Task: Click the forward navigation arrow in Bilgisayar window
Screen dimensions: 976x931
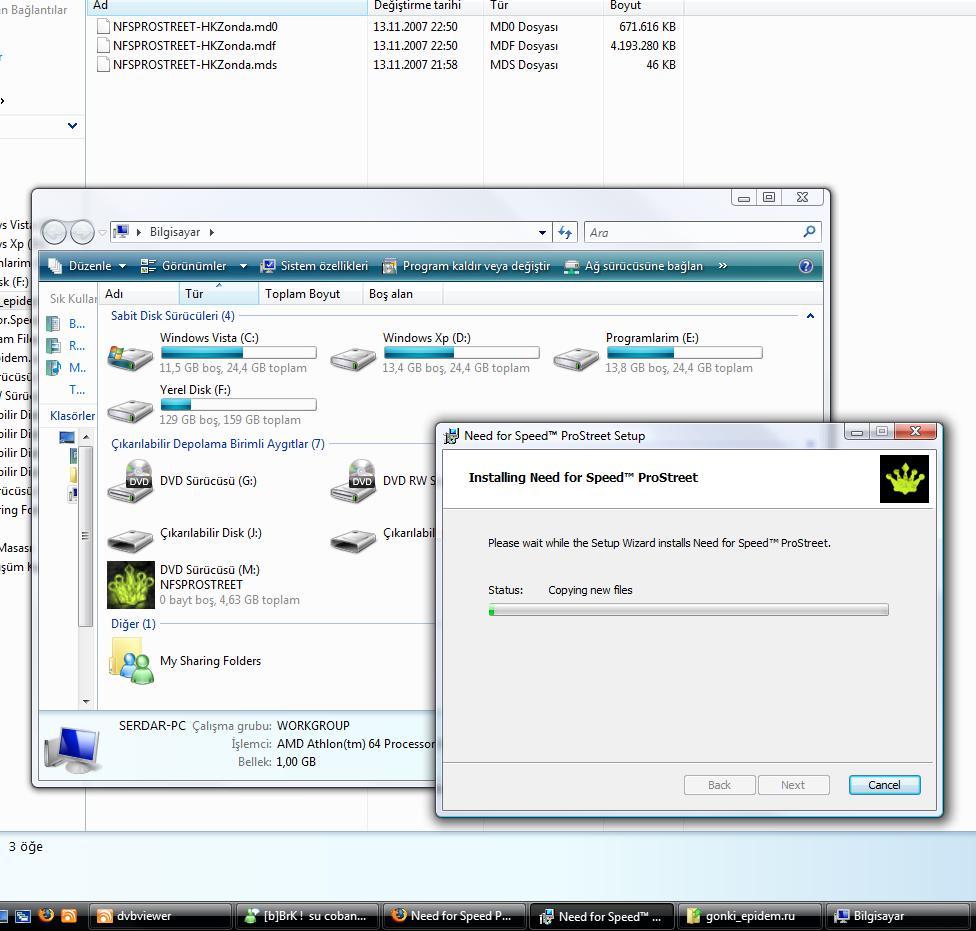Action: [82, 232]
